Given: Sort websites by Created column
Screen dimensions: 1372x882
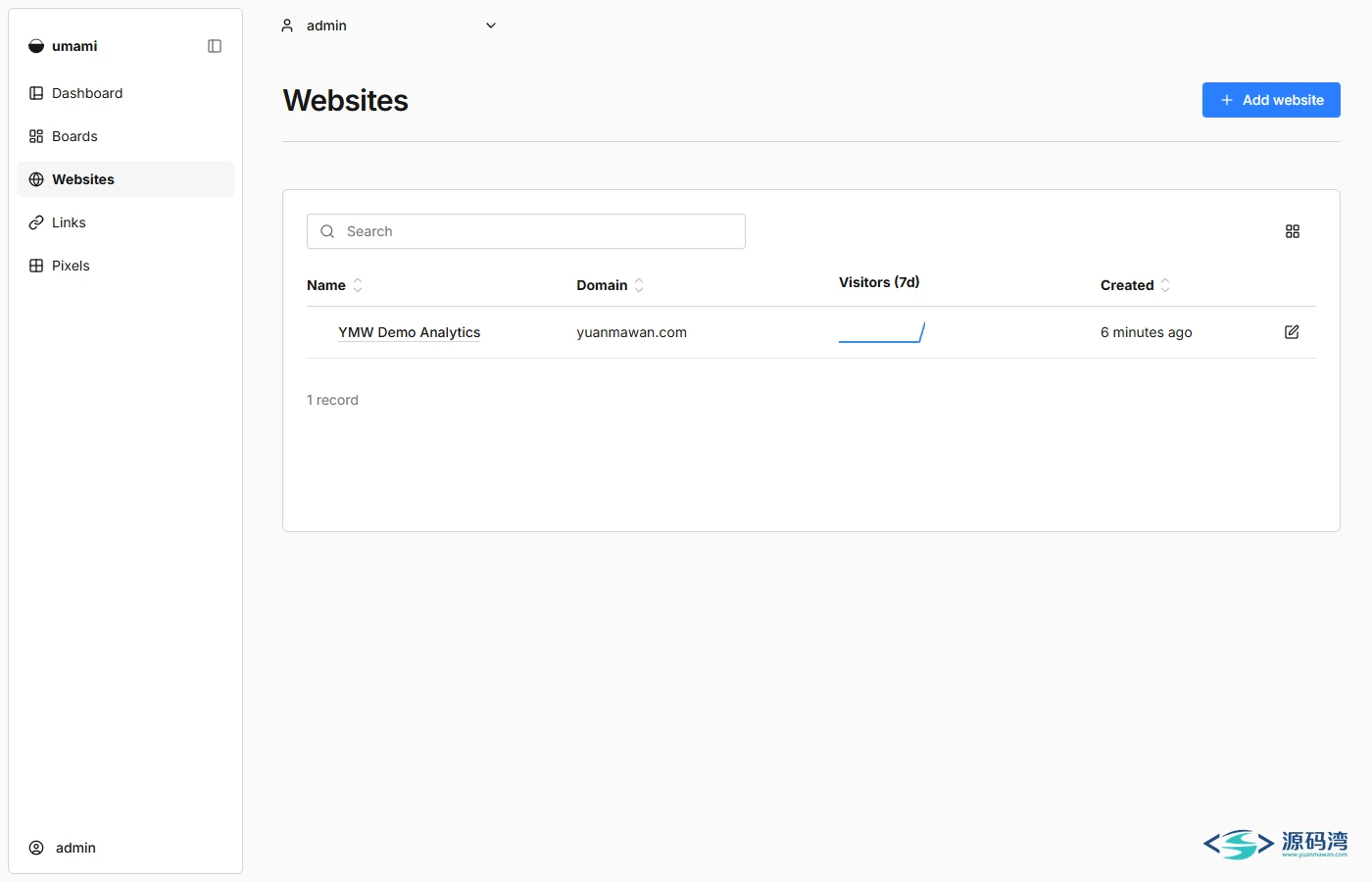Looking at the screenshot, I should pyautogui.click(x=1136, y=285).
